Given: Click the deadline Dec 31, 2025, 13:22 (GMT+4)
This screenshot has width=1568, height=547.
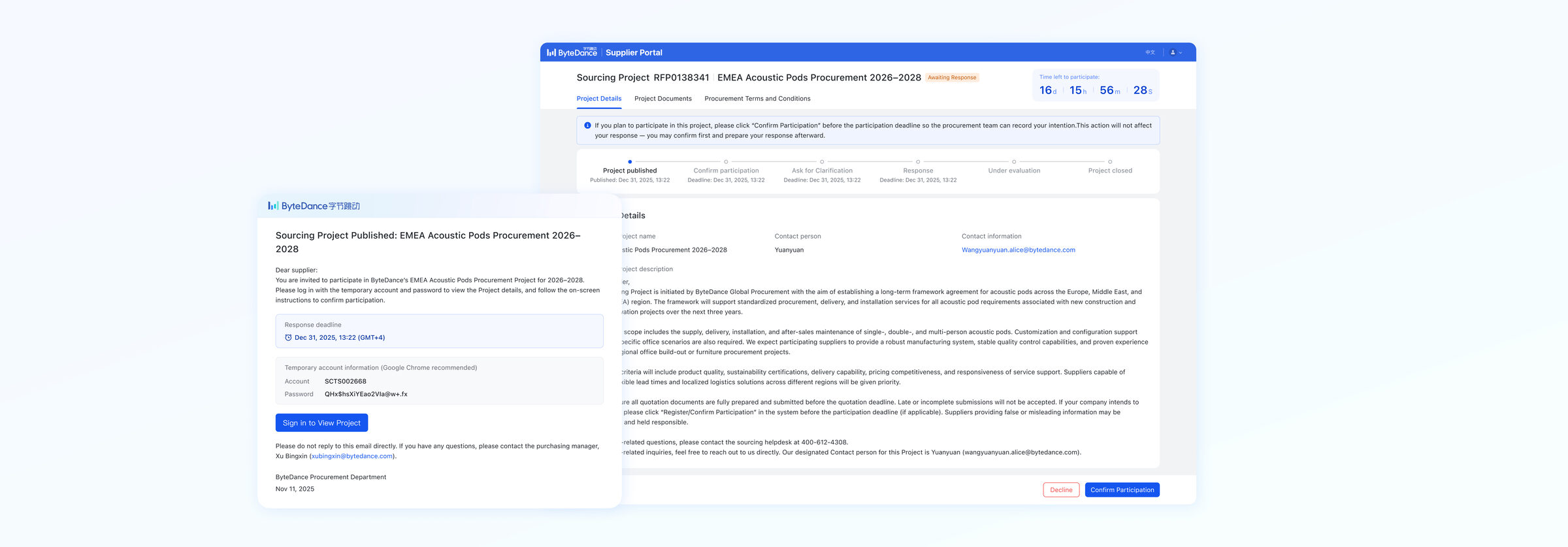Looking at the screenshot, I should [340, 338].
